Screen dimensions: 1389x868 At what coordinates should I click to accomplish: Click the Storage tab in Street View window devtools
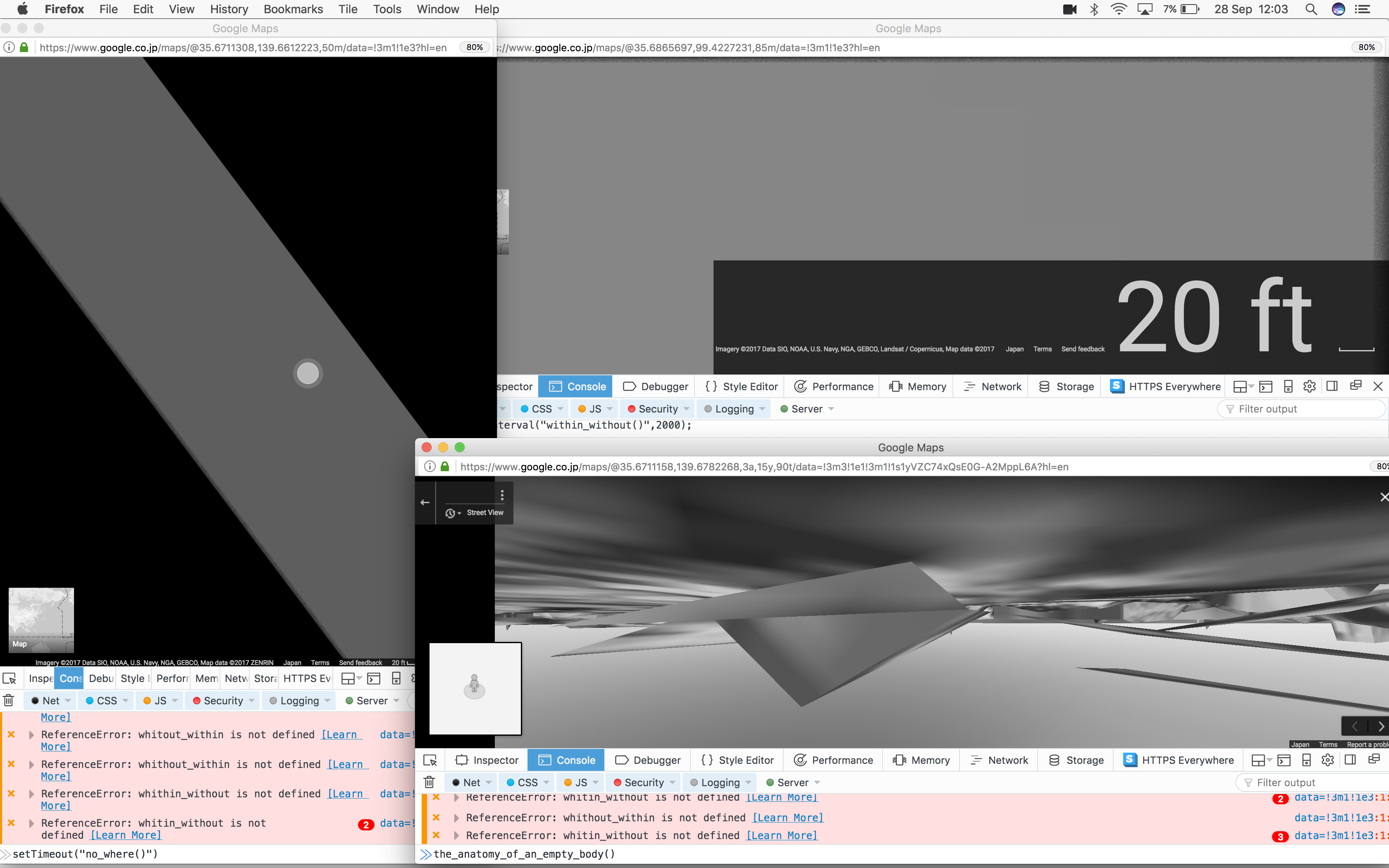click(x=1076, y=760)
